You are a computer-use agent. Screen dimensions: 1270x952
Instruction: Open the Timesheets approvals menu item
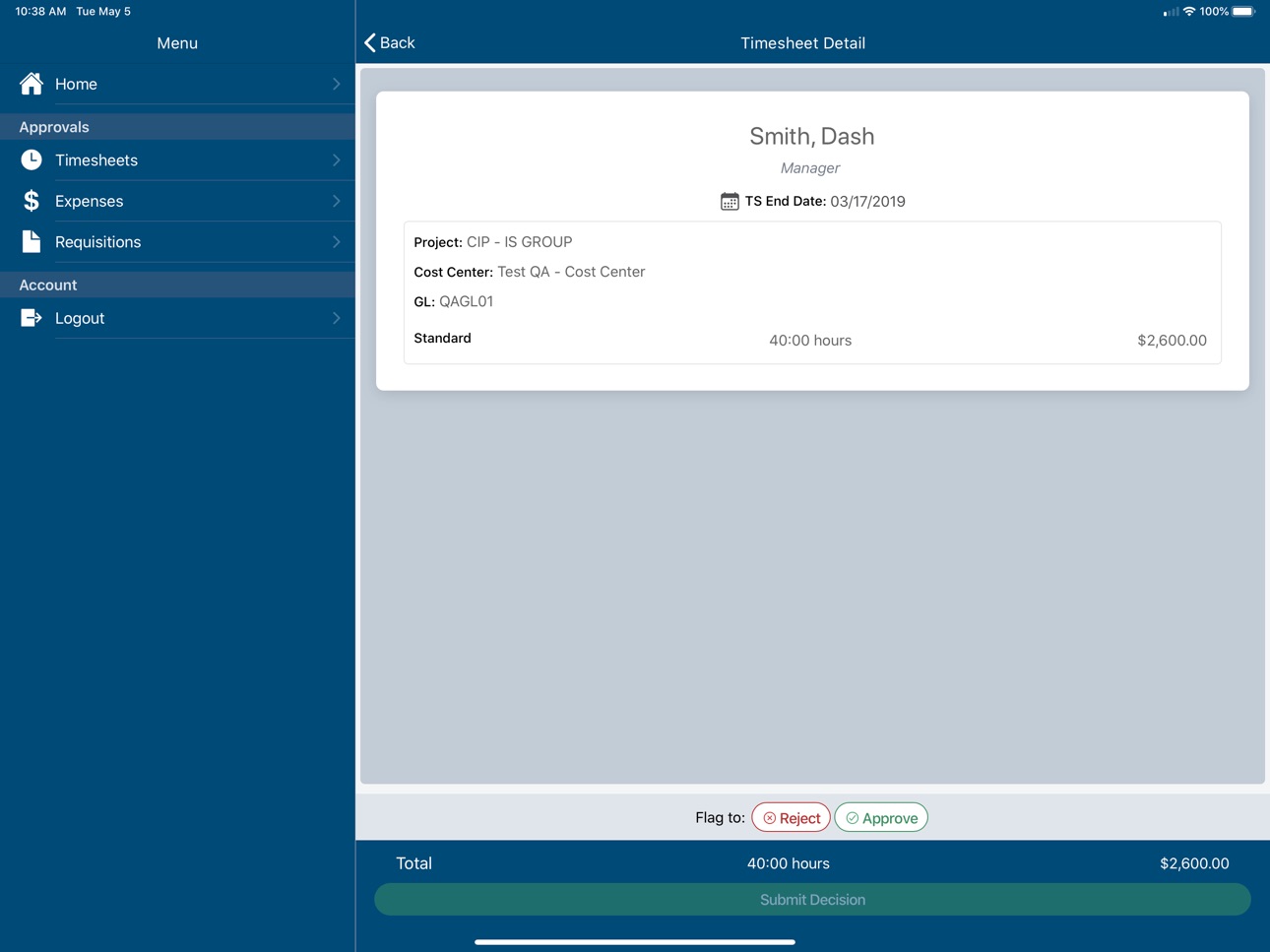click(x=177, y=159)
